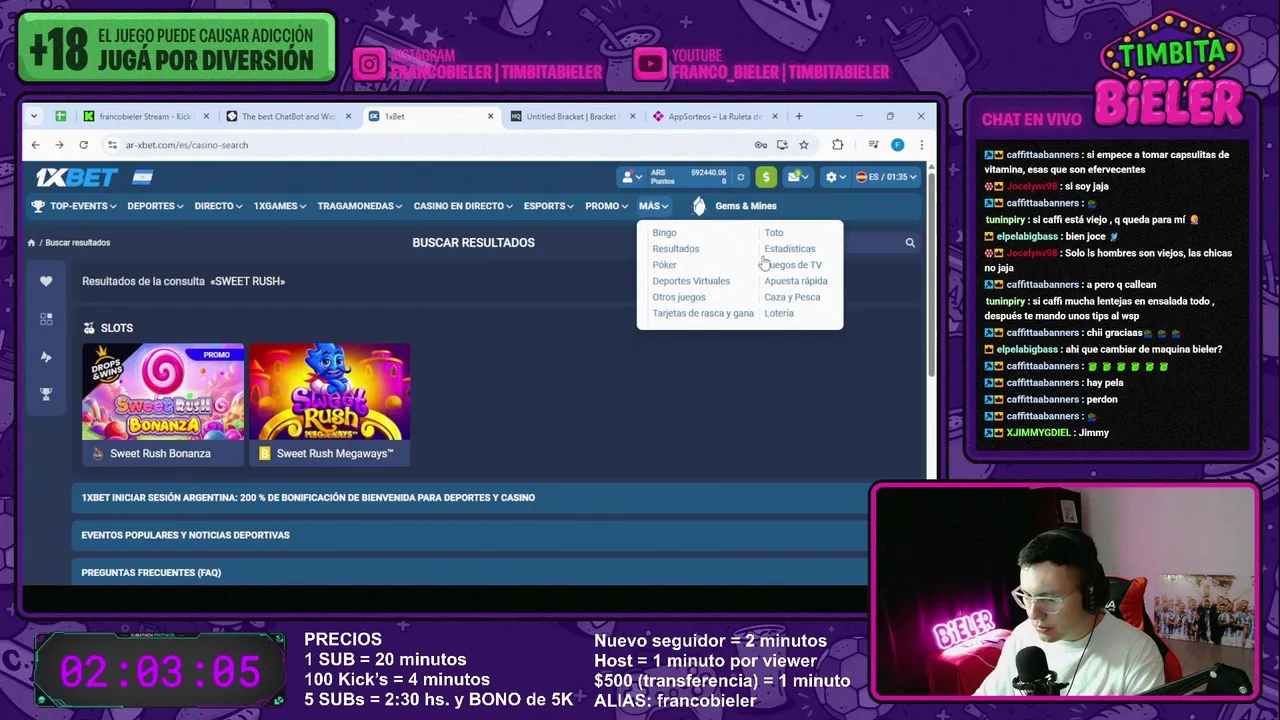This screenshot has width=1280, height=720.
Task: Expand PREGUNTAS FRECUENTES (FAQ) section
Action: click(x=470, y=572)
